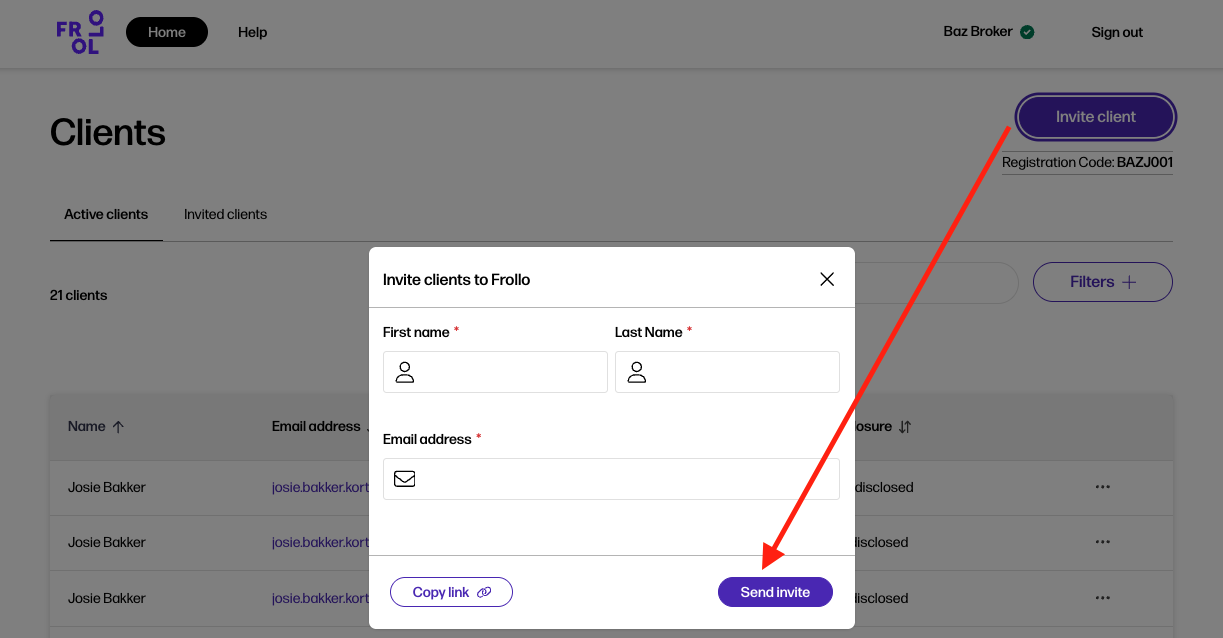Sort by Name column arrow
This screenshot has height=638, width=1223.
[x=118, y=426]
